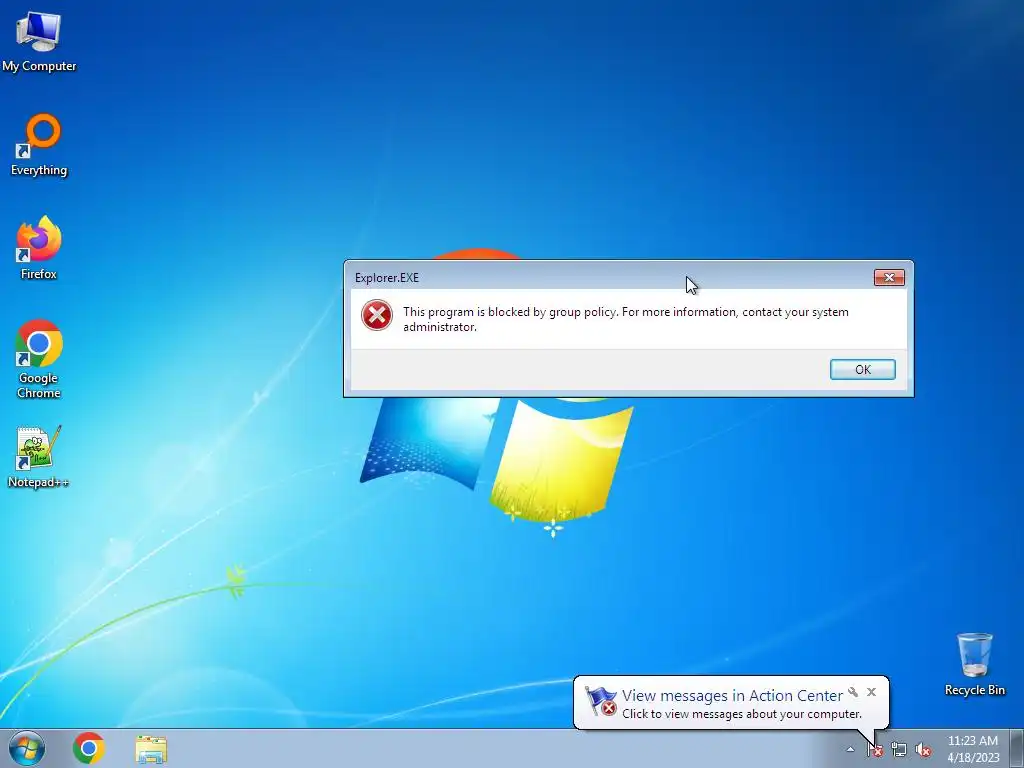Open My Computer desktop icon
This screenshot has width=1024, height=768.
39,42
